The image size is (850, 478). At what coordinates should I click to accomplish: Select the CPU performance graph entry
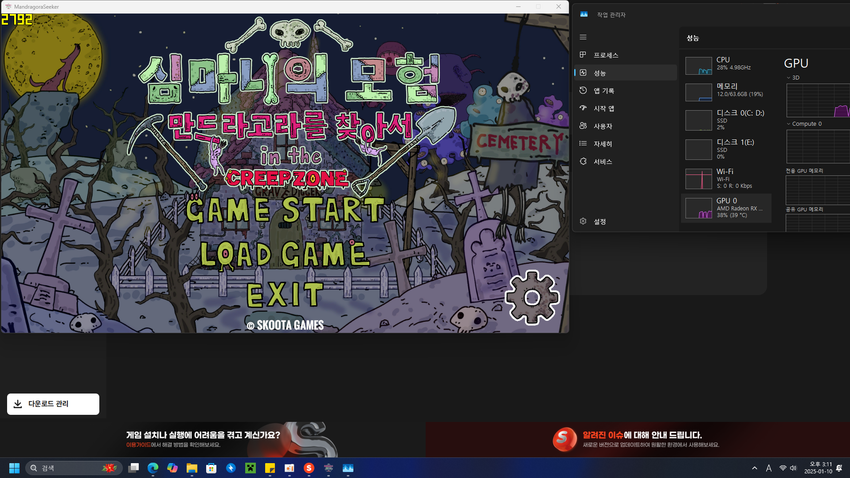point(726,65)
